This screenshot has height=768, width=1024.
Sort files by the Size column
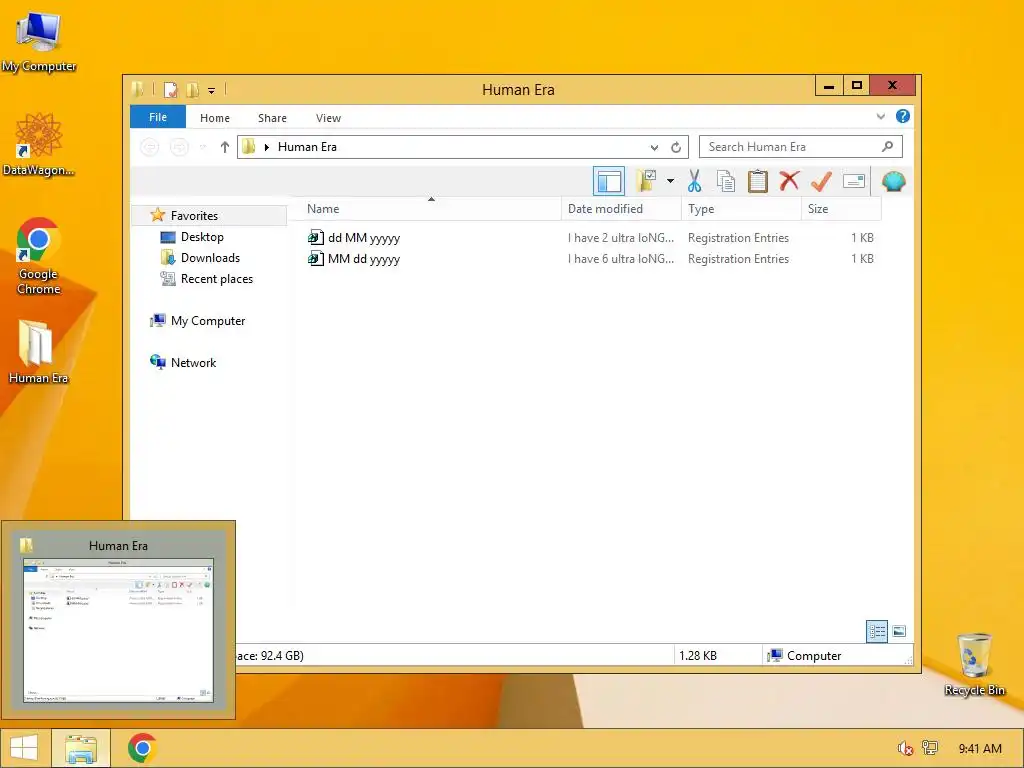841,208
